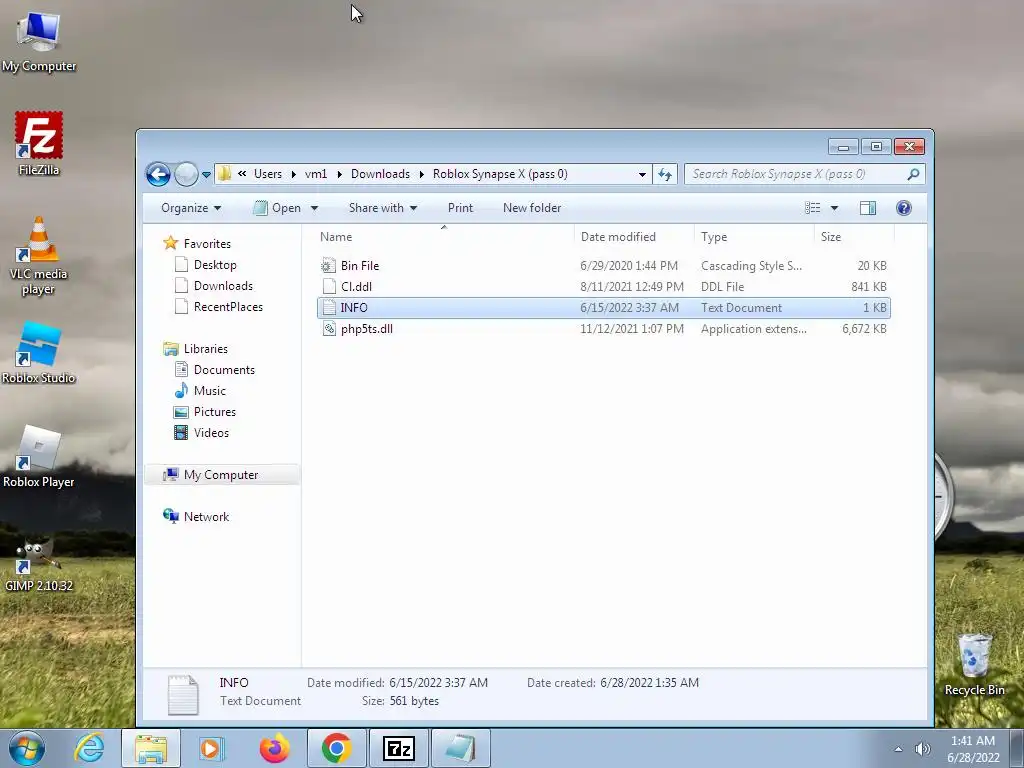Launch GIMP 2.10.32 shortcut
The width and height of the screenshot is (1024, 768).
39,564
